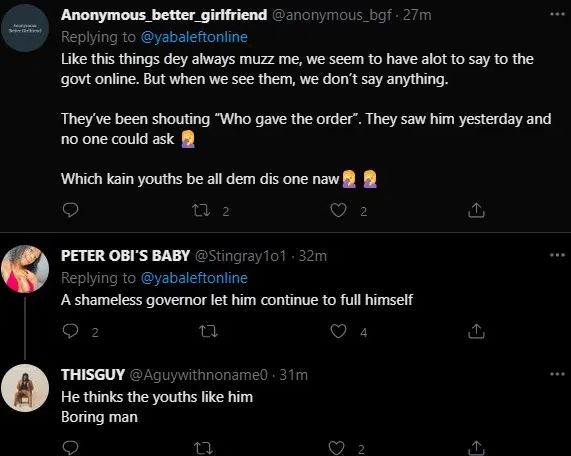Share THISGUY's tweet
This screenshot has height=456, width=571.
pos(476,448)
